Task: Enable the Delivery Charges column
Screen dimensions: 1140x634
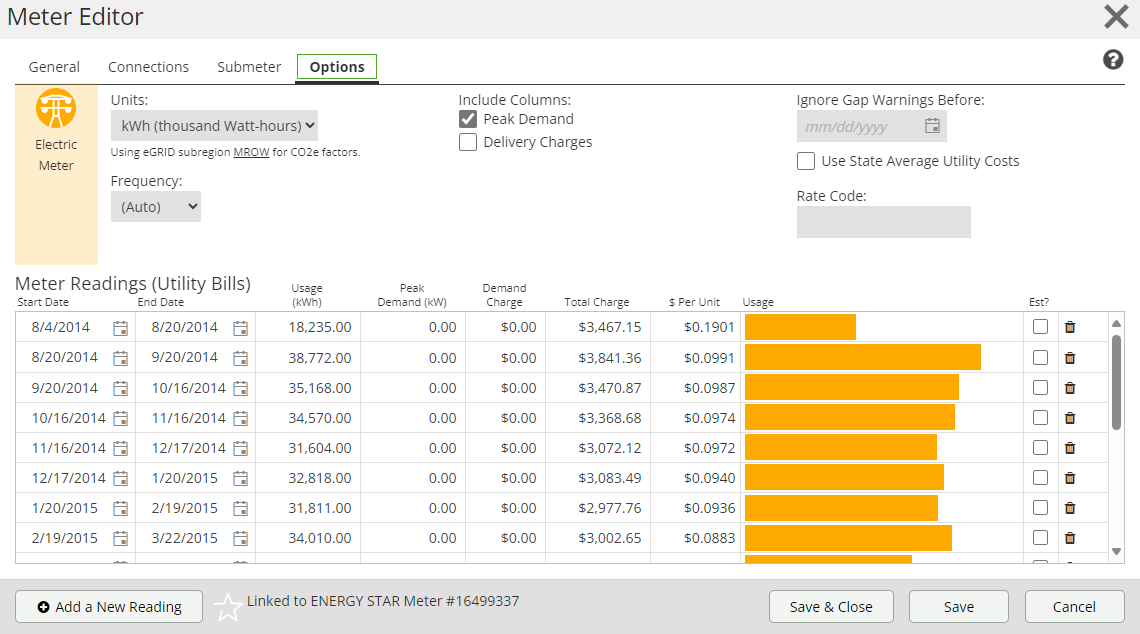Action: pyautogui.click(x=468, y=142)
